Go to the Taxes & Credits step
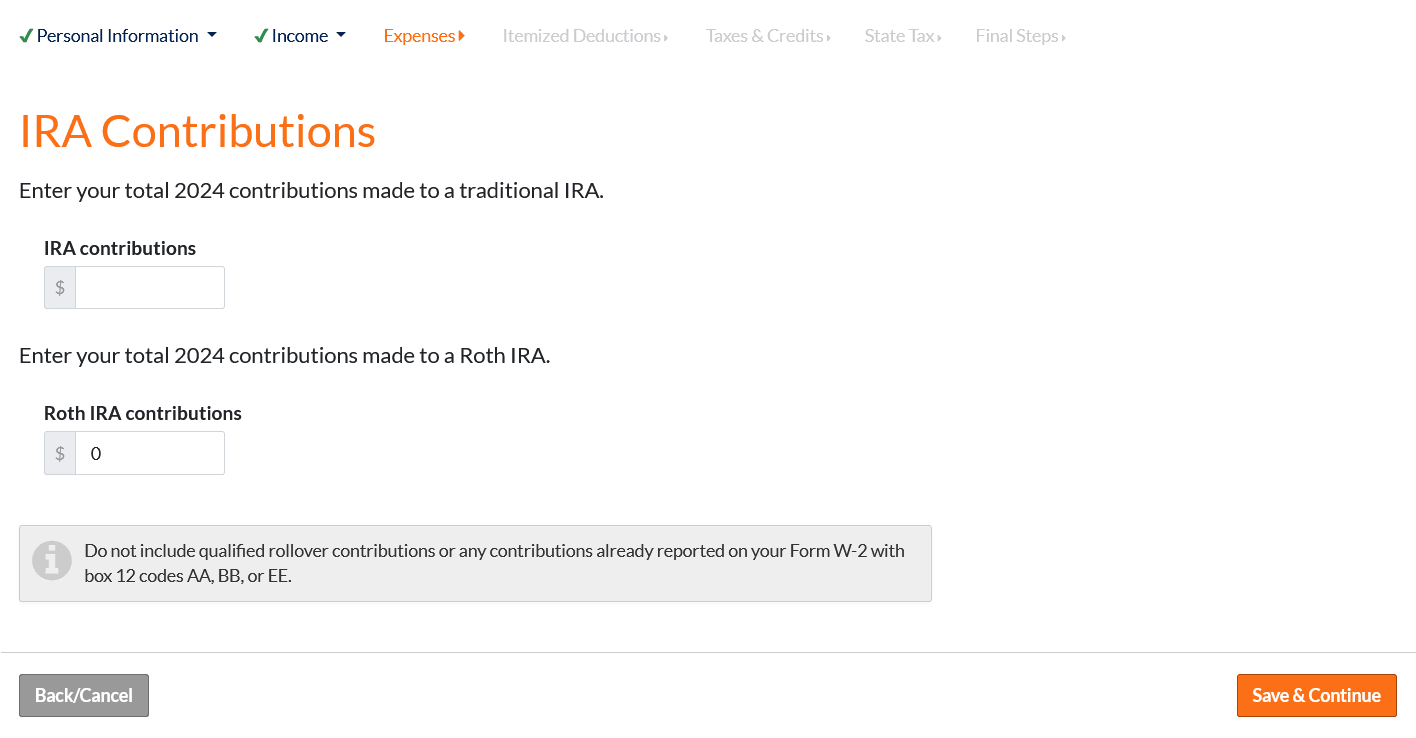Viewport: 1416px width, 738px height. click(764, 36)
